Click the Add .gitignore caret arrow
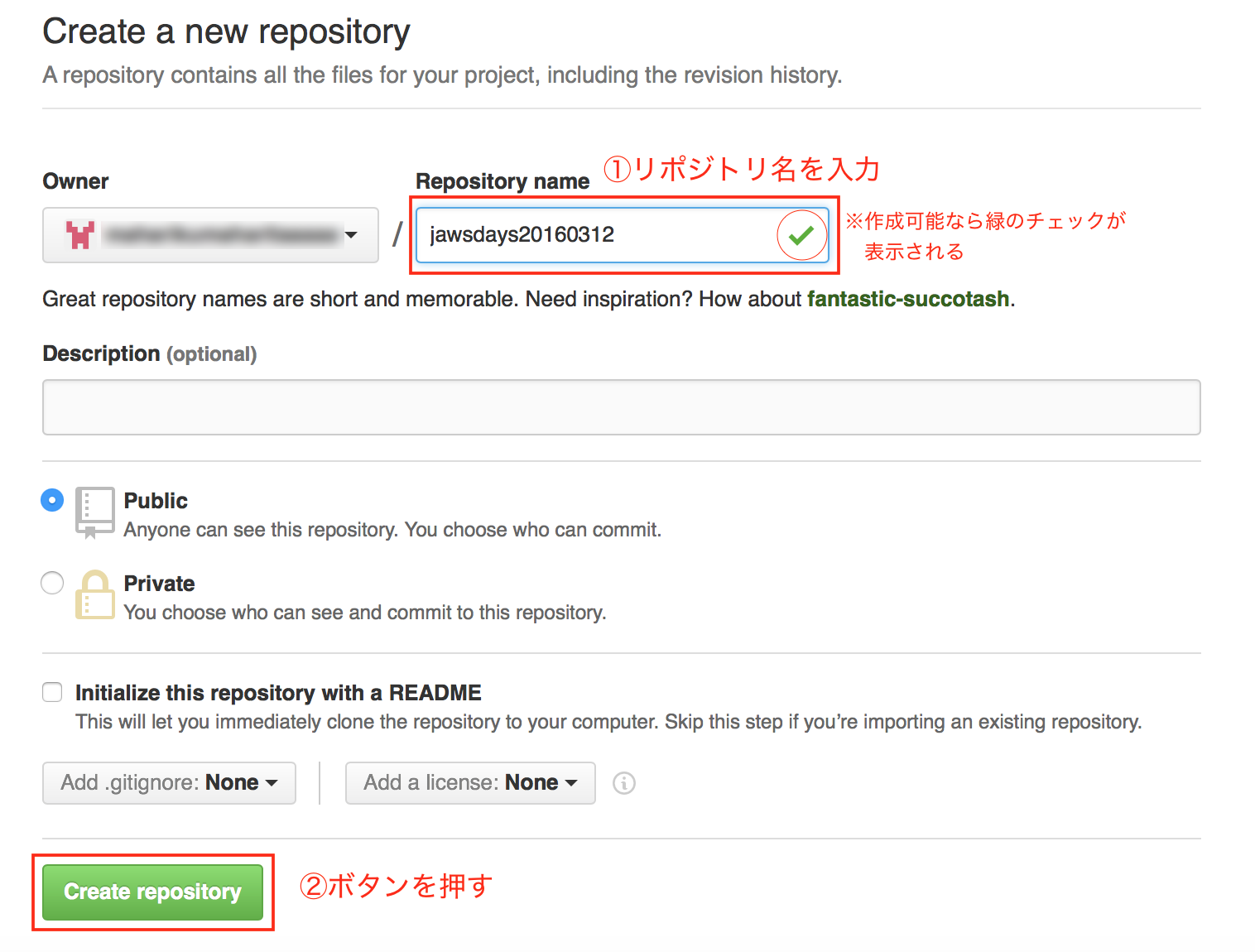This screenshot has height=952, width=1255. pyautogui.click(x=273, y=782)
